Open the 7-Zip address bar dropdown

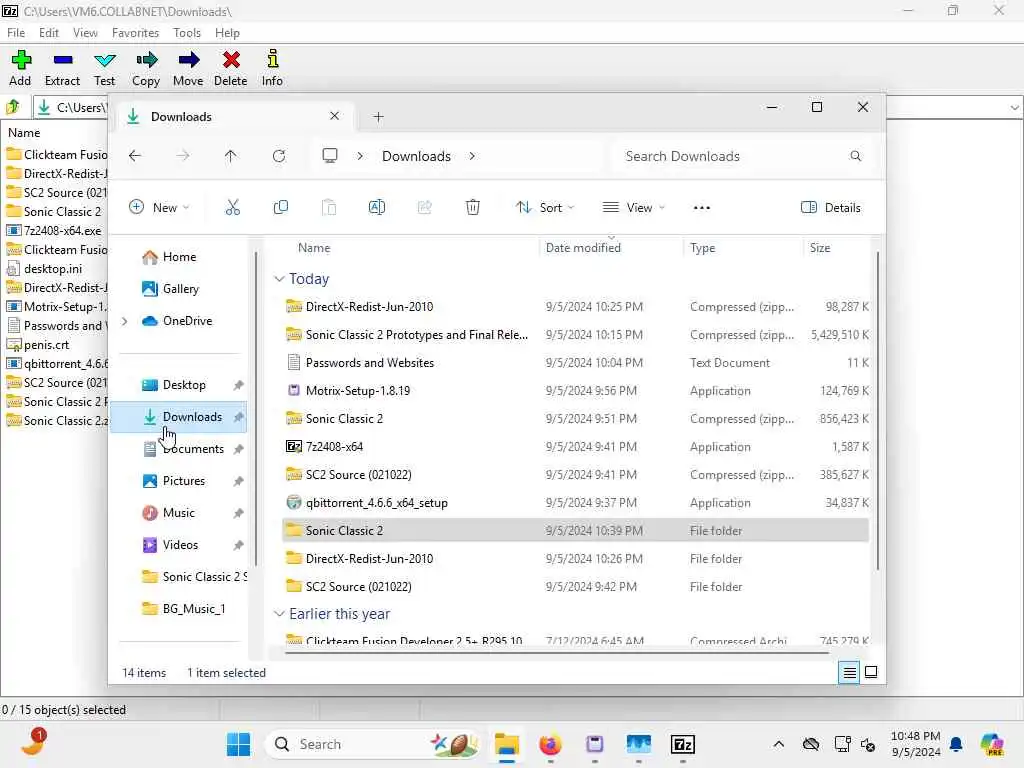pyautogui.click(x=1014, y=107)
